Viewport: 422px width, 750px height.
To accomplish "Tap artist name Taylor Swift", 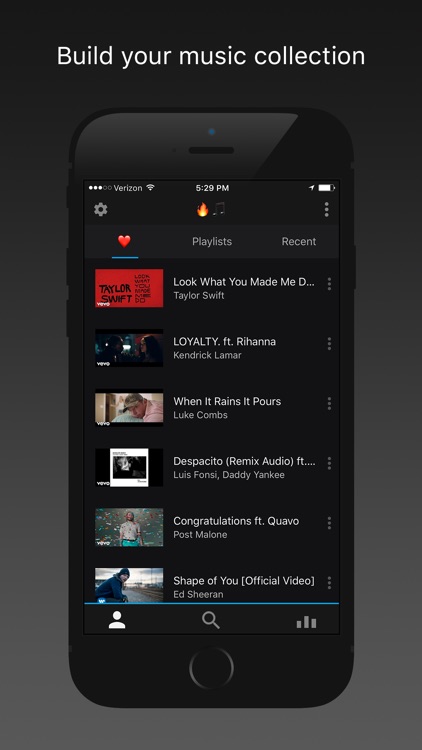I will point(199,296).
